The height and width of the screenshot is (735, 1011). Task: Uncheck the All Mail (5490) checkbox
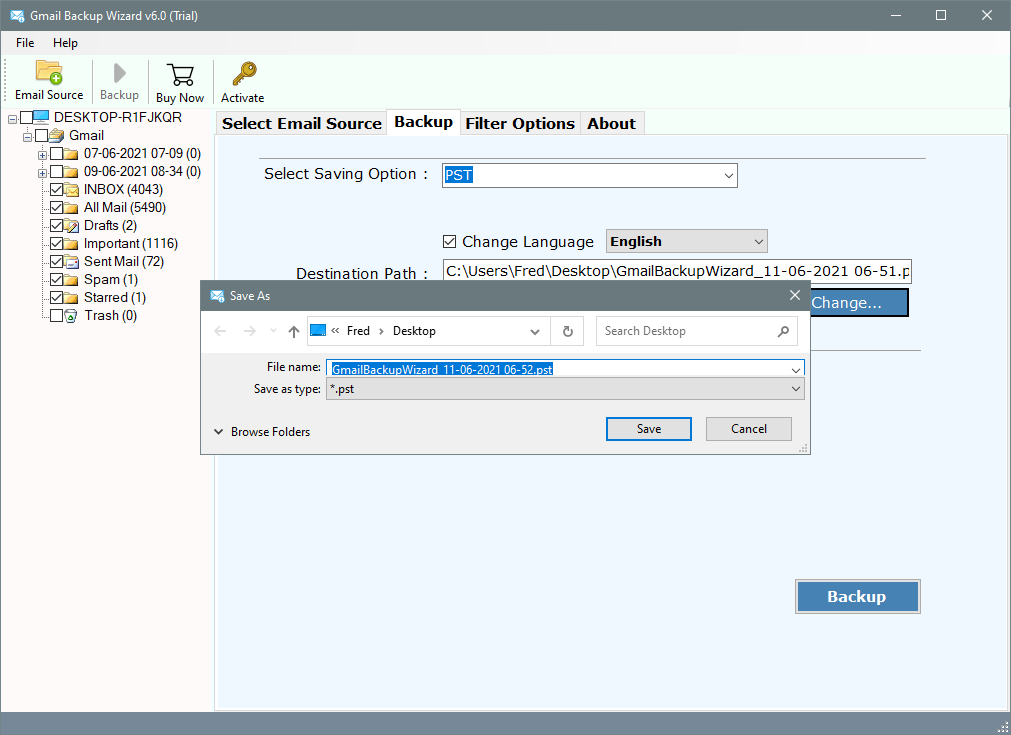pos(57,208)
